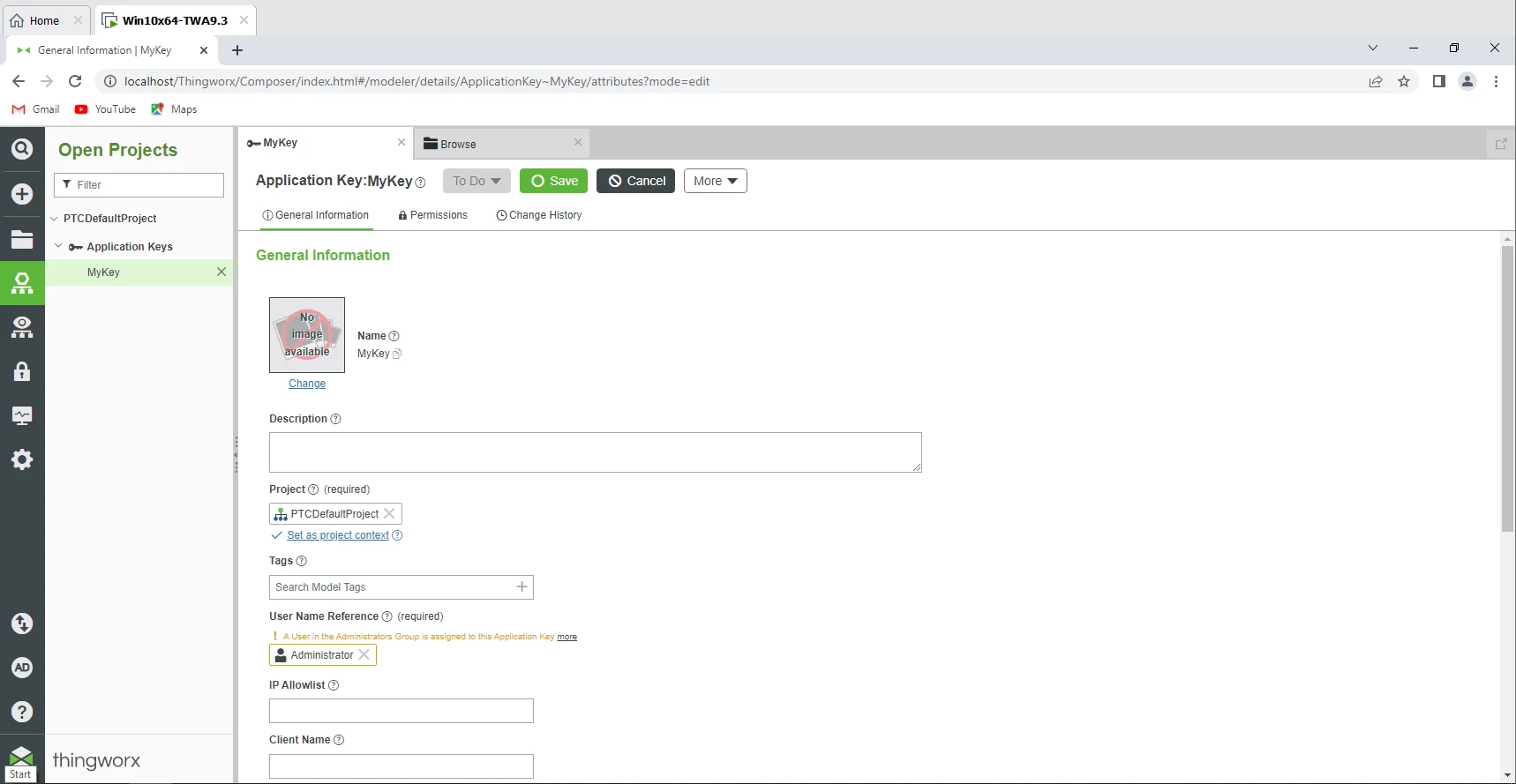Open the To Do dropdown
The image size is (1516, 784).
click(x=477, y=181)
